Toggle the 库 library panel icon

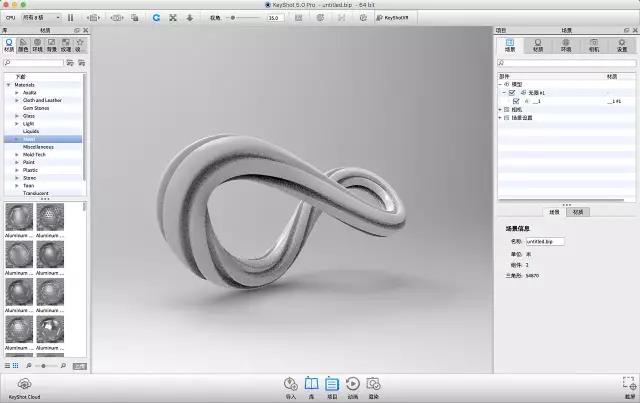(311, 388)
